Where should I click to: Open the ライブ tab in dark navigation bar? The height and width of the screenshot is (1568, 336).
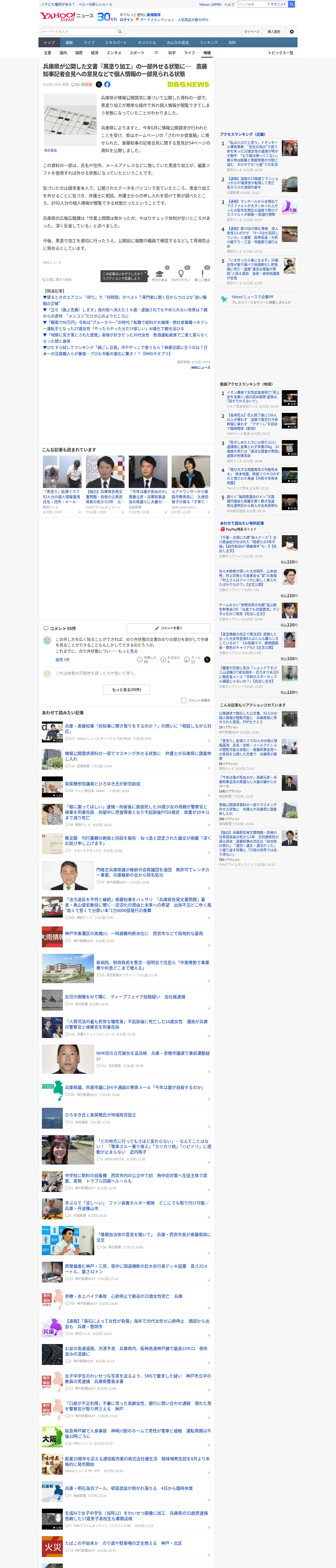point(89,43)
